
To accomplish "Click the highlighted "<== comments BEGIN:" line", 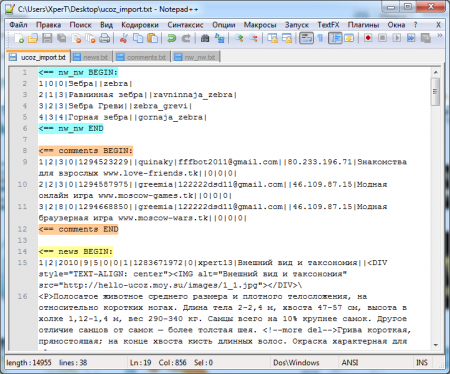I will 86,151.
